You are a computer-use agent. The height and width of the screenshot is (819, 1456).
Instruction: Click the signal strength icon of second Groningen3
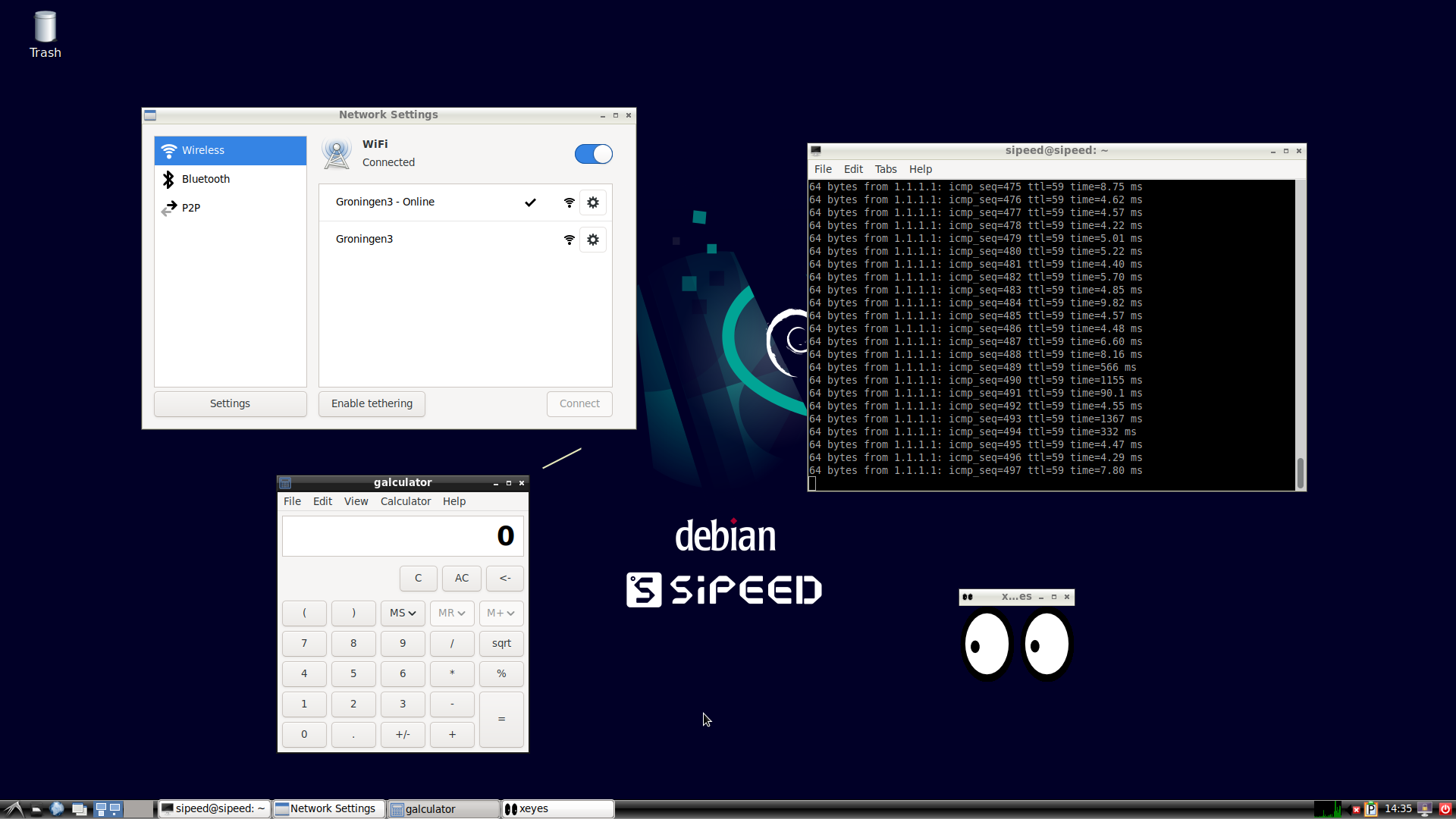click(569, 240)
